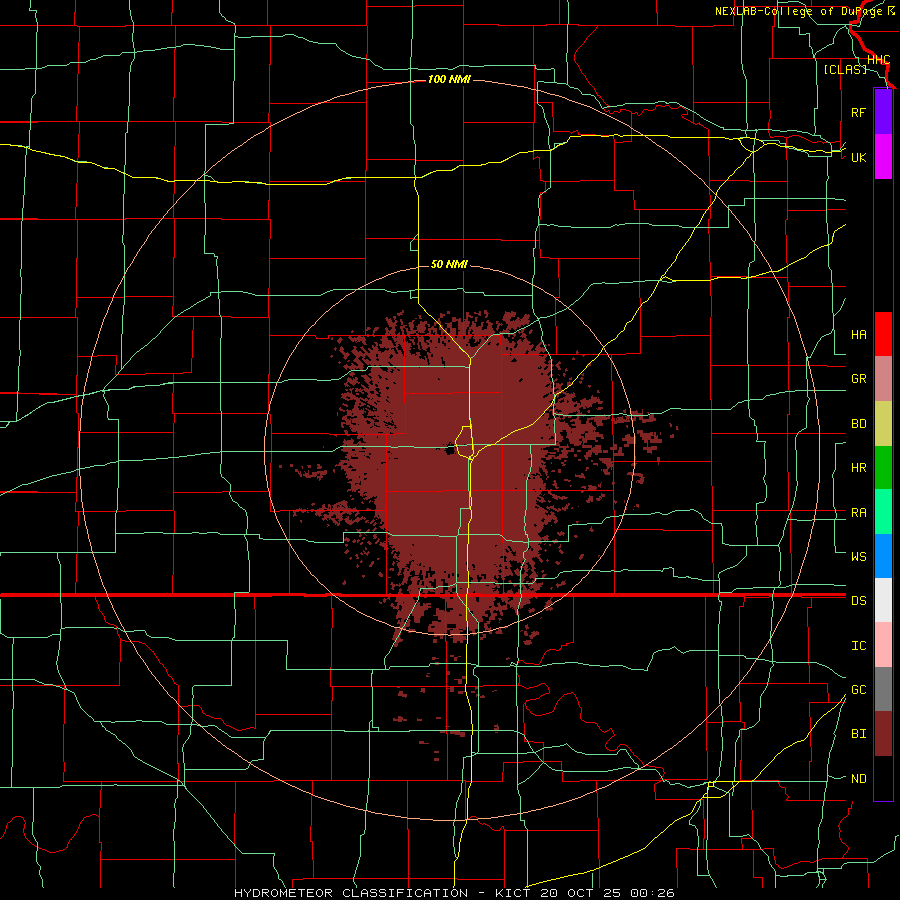Image resolution: width=900 pixels, height=900 pixels.
Task: Click the DS white legend swatch
Action: pyautogui.click(x=883, y=600)
